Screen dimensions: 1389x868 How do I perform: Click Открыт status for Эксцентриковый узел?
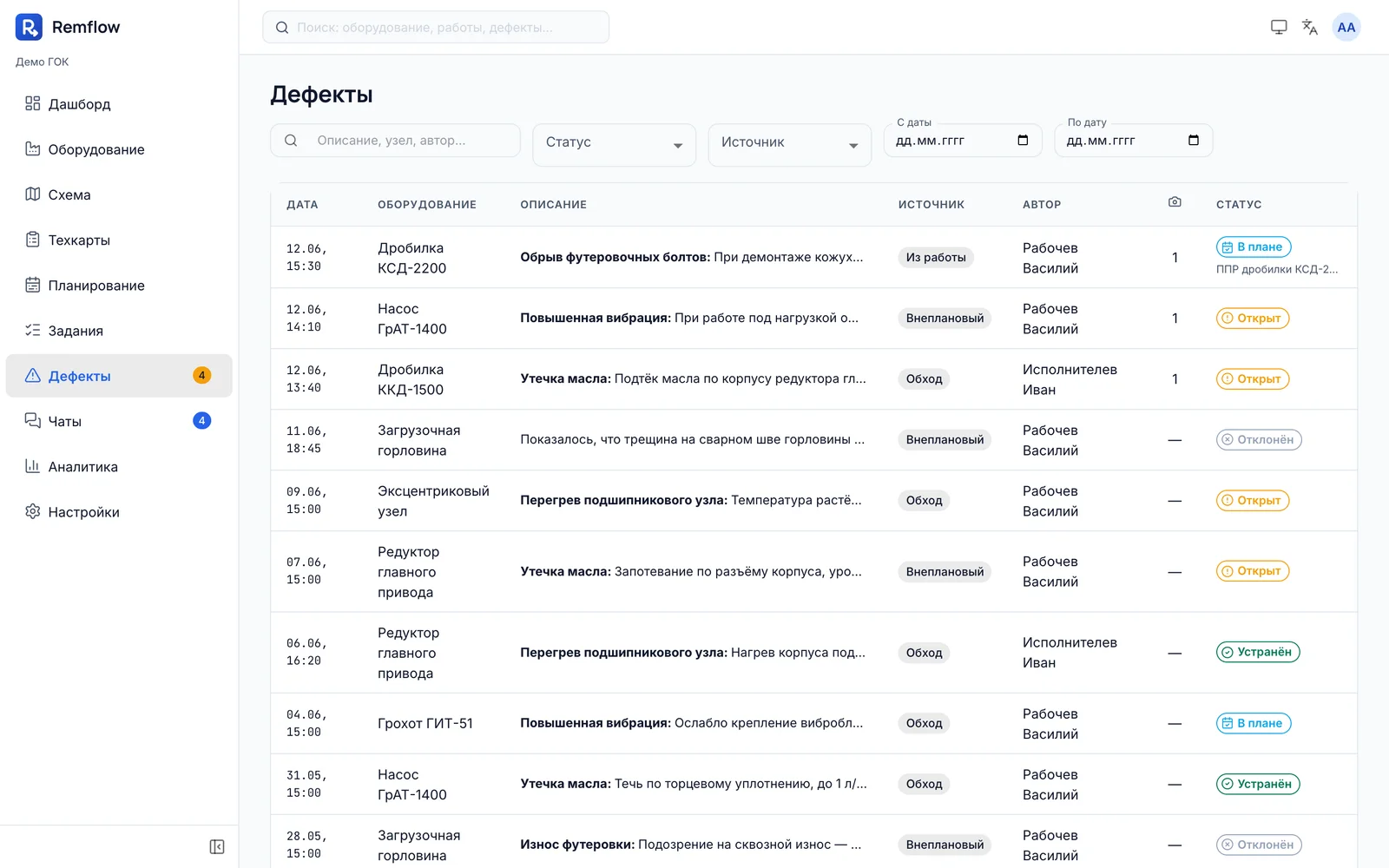point(1253,500)
